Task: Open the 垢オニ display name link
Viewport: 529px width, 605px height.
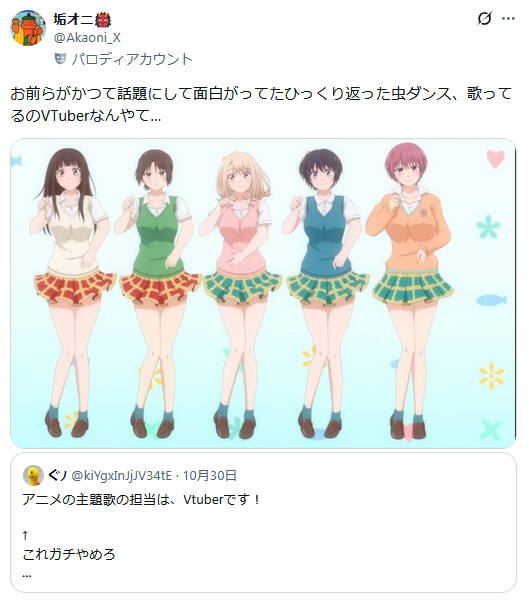Action: pos(74,19)
